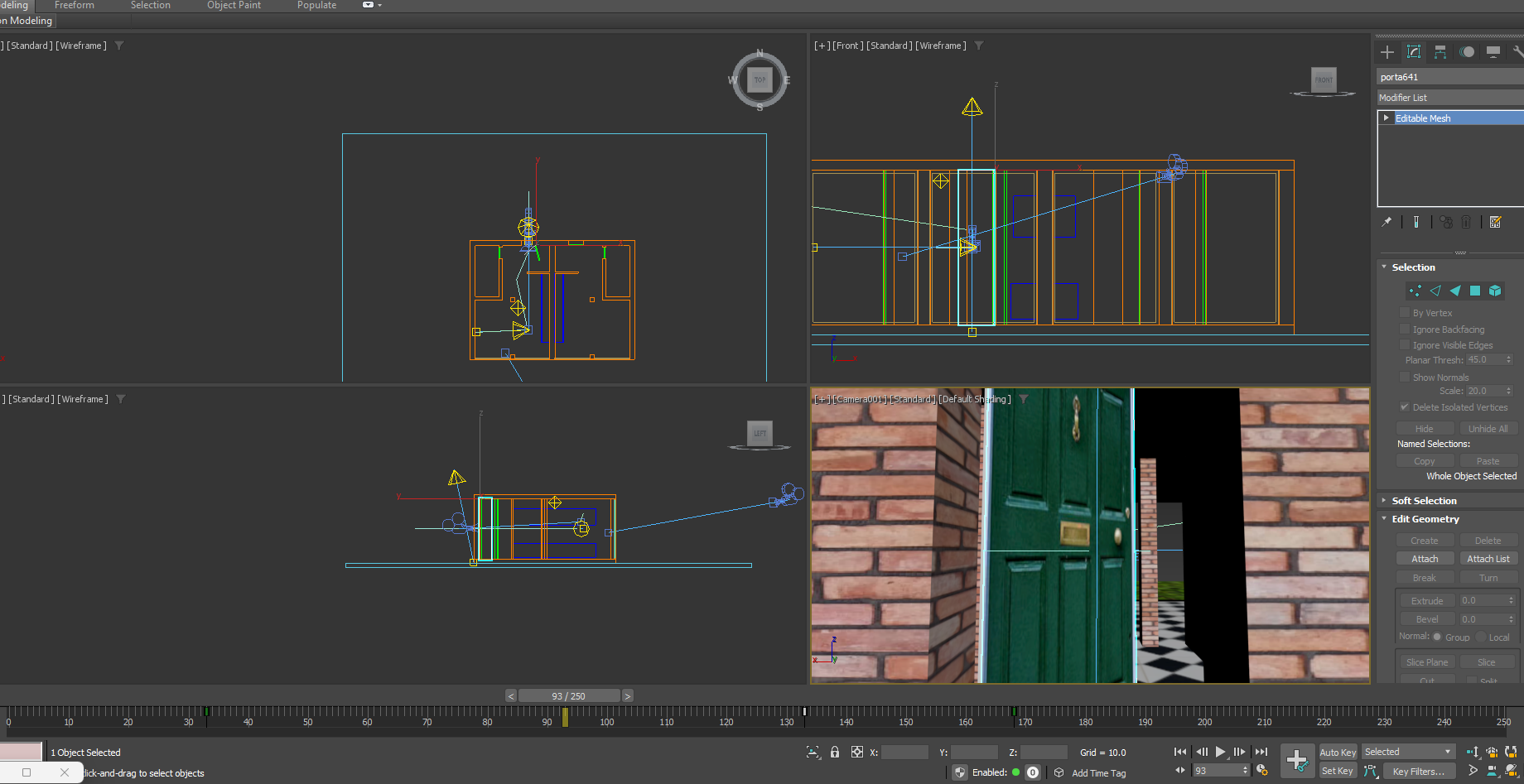1524x784 pixels.
Task: Open the Freeform ribbon tab
Action: tap(75, 6)
